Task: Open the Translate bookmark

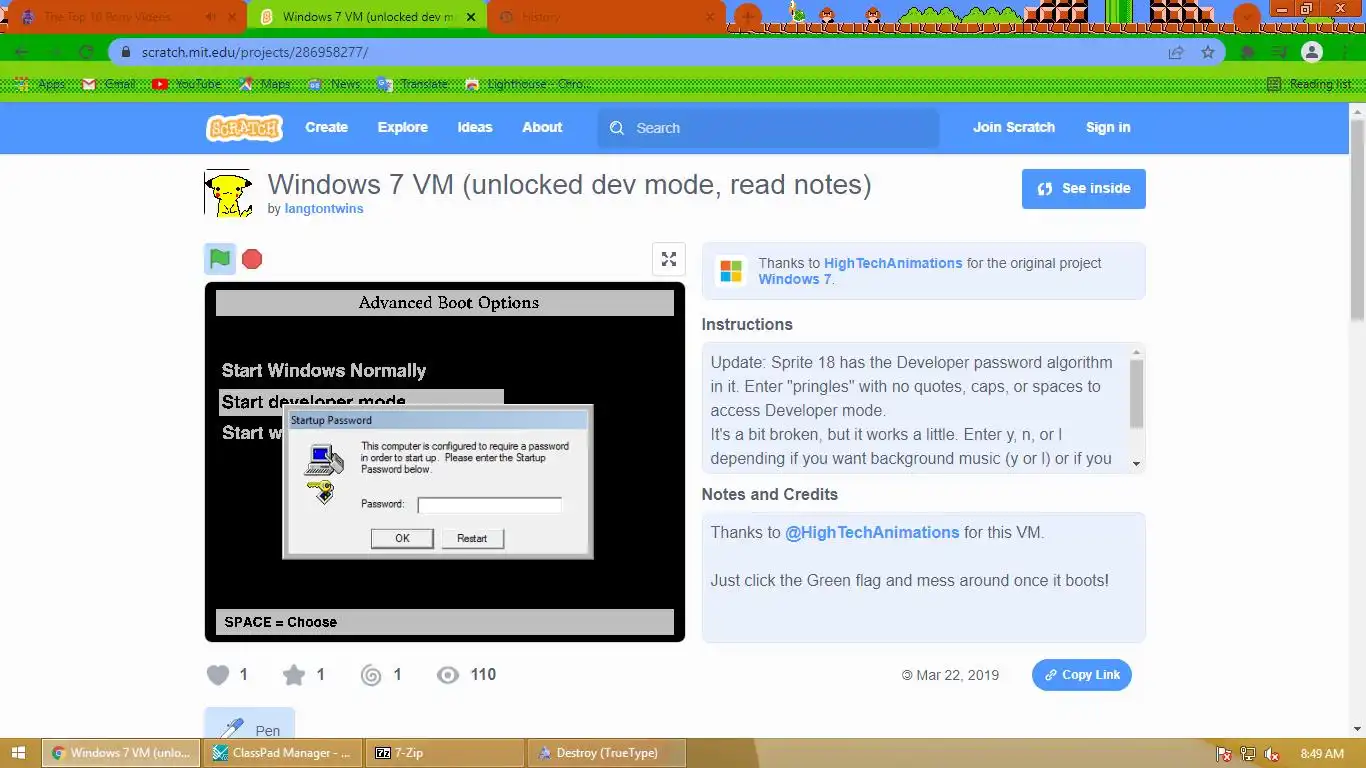Action: point(413,84)
